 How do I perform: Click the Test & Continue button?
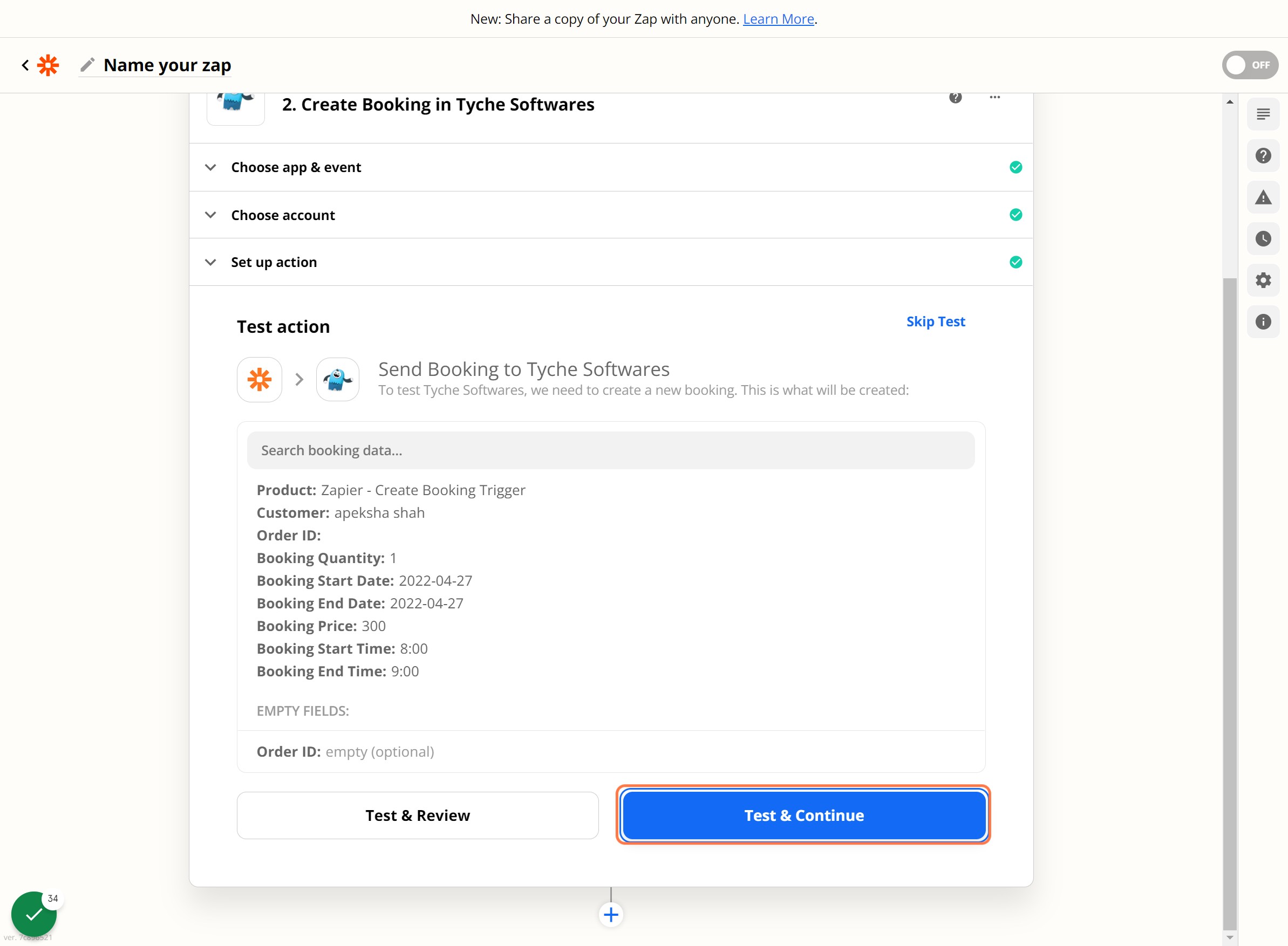point(804,815)
